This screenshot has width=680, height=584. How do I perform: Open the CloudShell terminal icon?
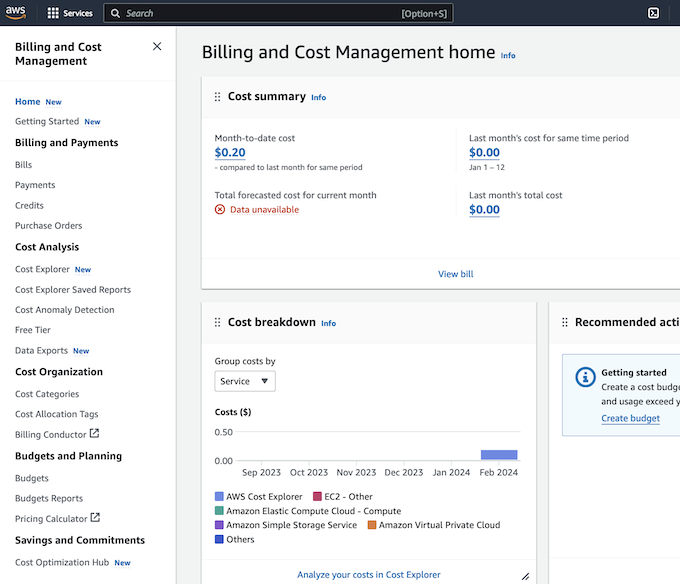653,13
